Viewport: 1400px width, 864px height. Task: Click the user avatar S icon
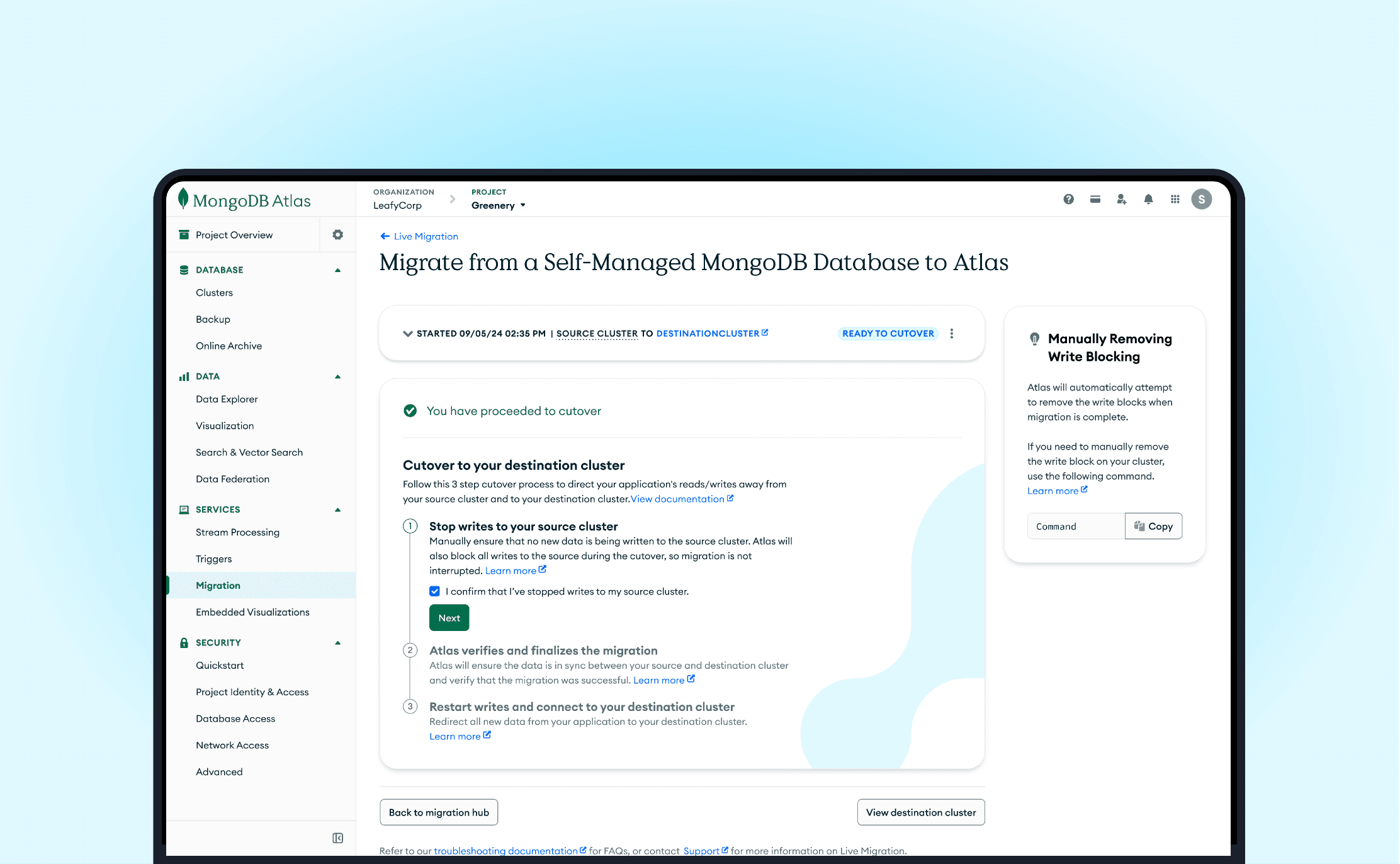pyautogui.click(x=1201, y=199)
